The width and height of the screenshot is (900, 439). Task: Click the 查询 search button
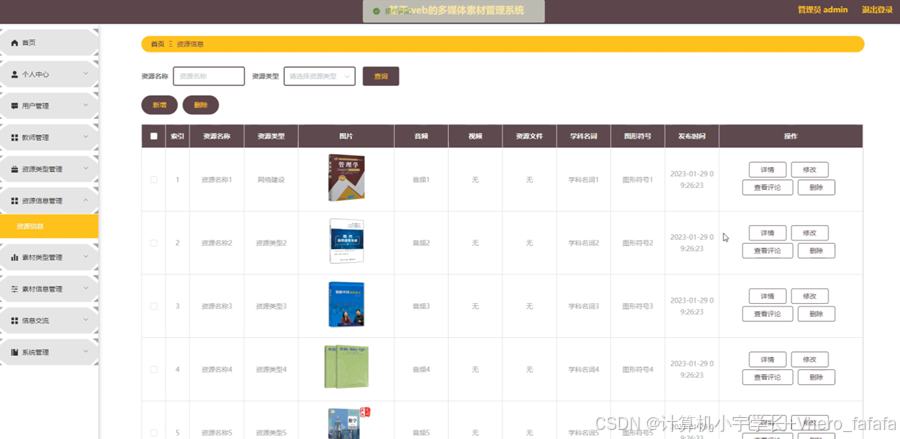click(381, 76)
